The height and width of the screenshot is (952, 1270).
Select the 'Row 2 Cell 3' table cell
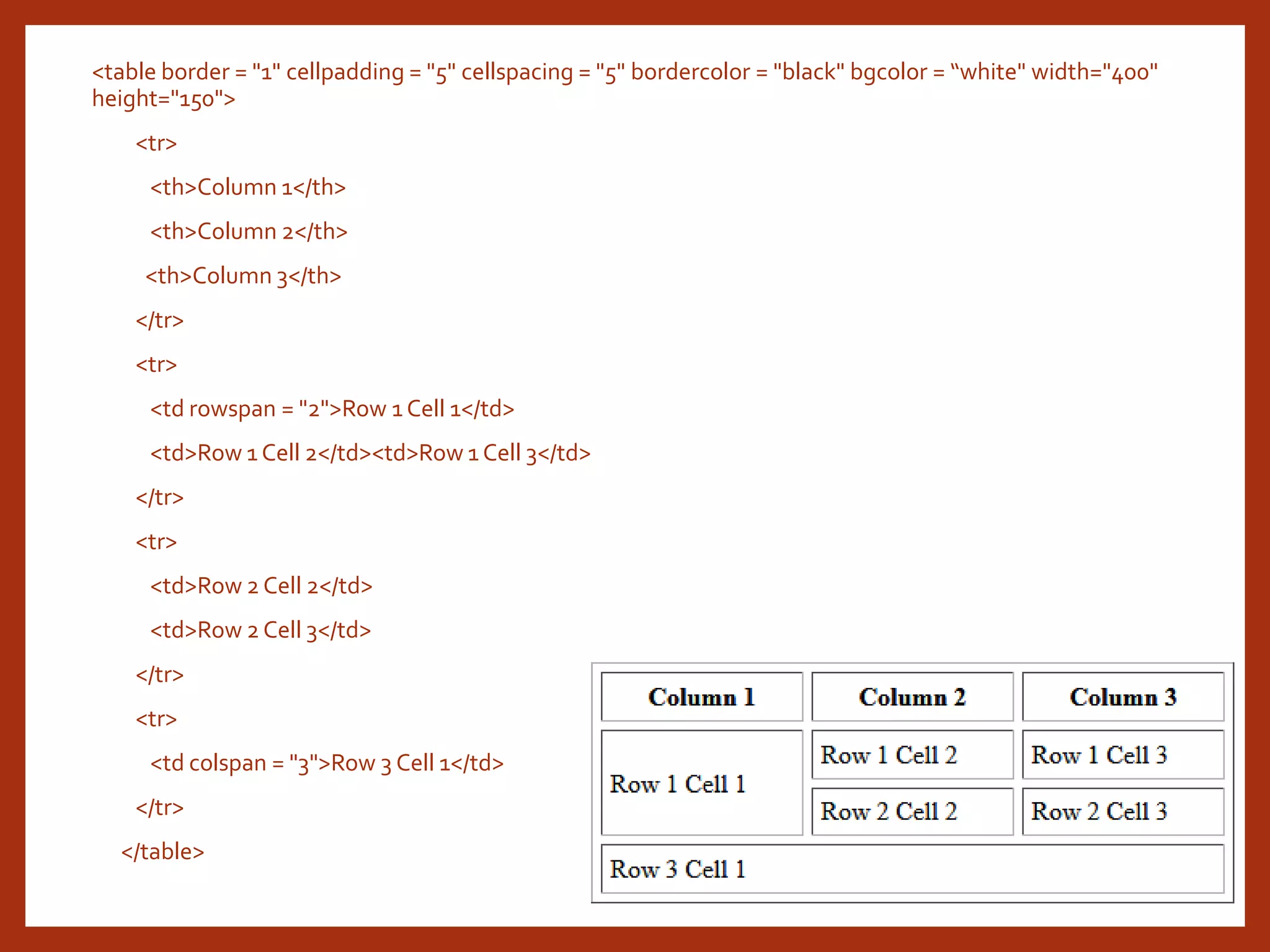[1123, 811]
